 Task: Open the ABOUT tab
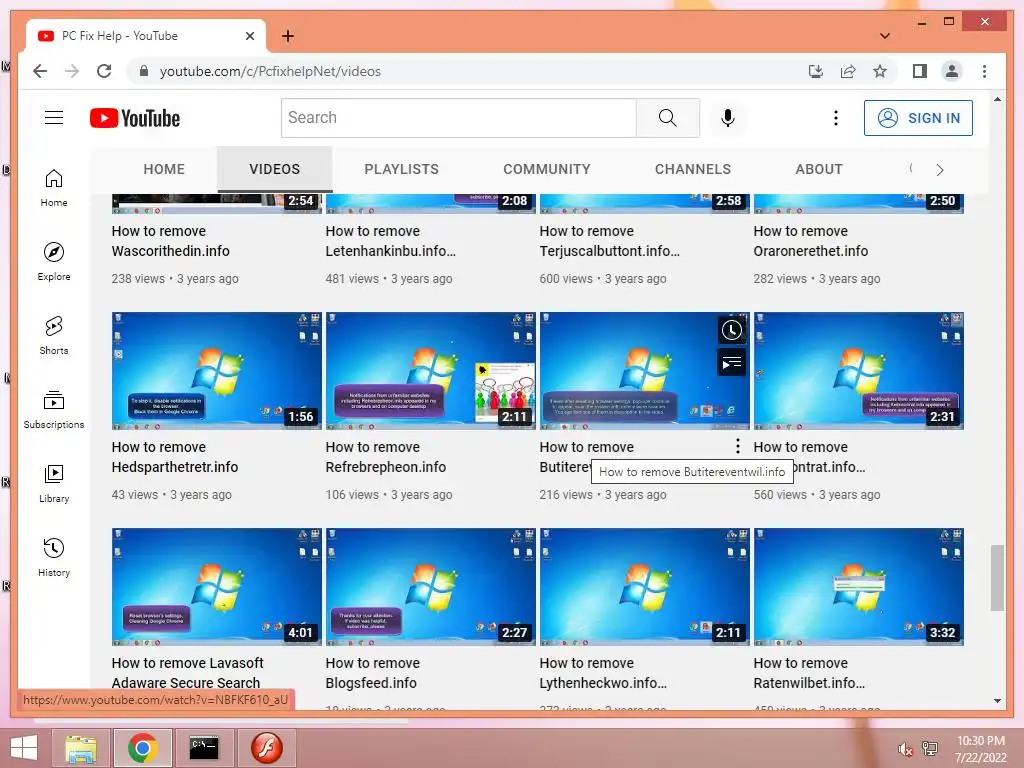pyautogui.click(x=818, y=169)
